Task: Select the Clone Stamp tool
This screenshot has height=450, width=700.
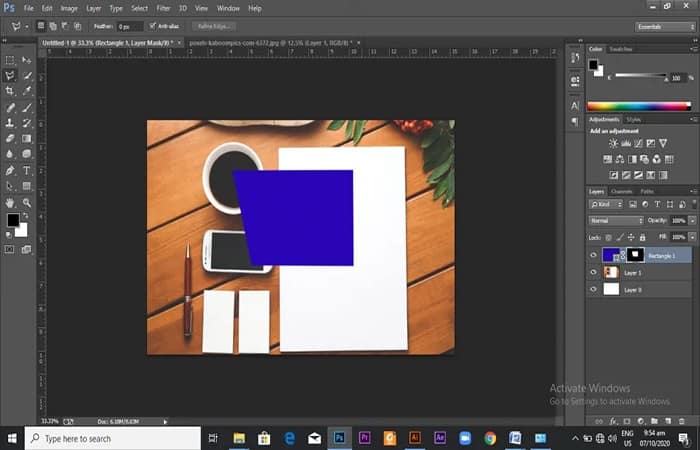Action: [x=10, y=123]
